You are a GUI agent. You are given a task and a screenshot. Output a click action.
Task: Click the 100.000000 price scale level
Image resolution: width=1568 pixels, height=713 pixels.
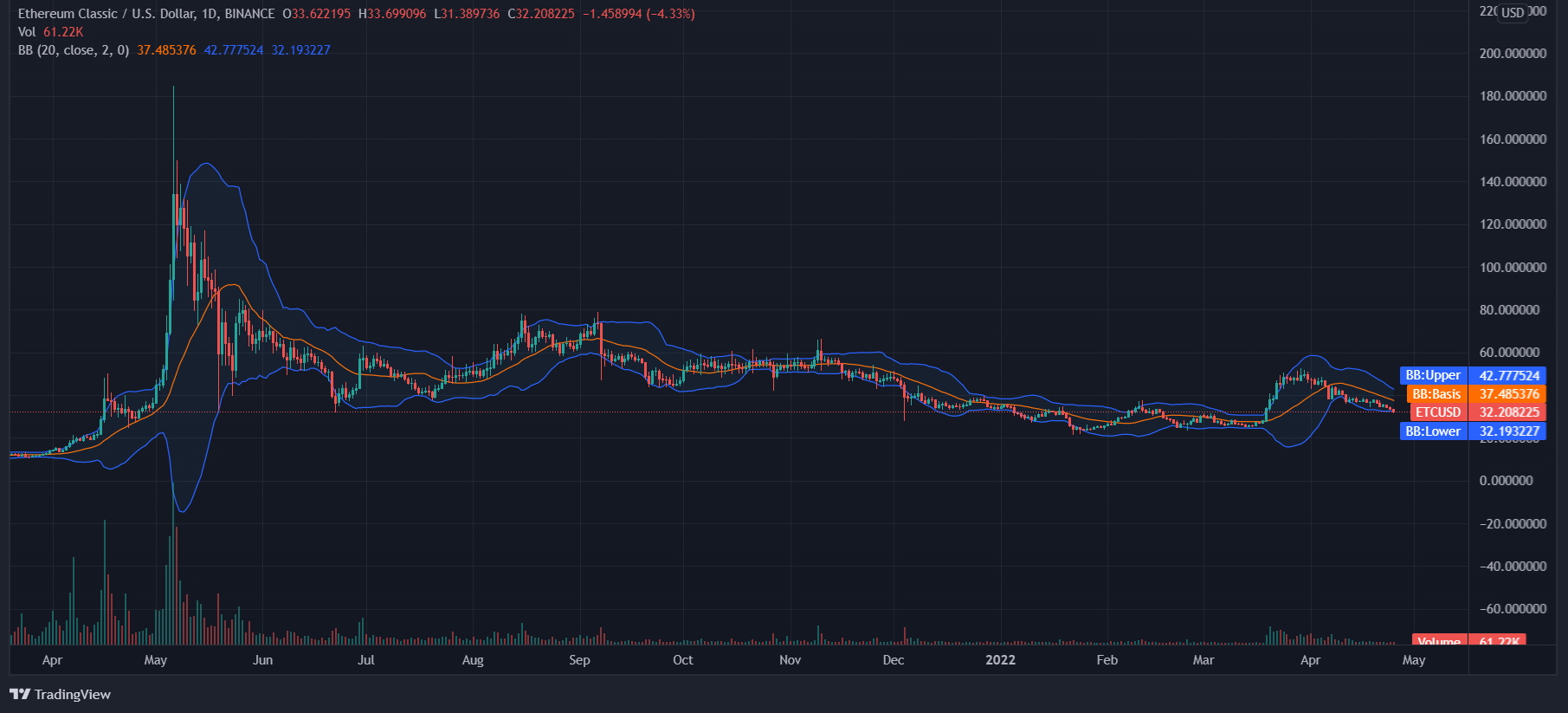[1513, 268]
